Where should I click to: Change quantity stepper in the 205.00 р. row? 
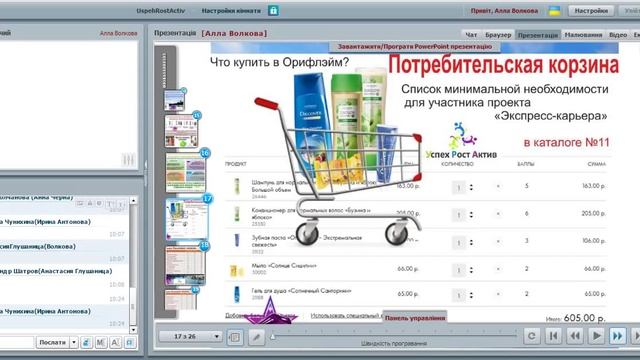[x=471, y=215]
